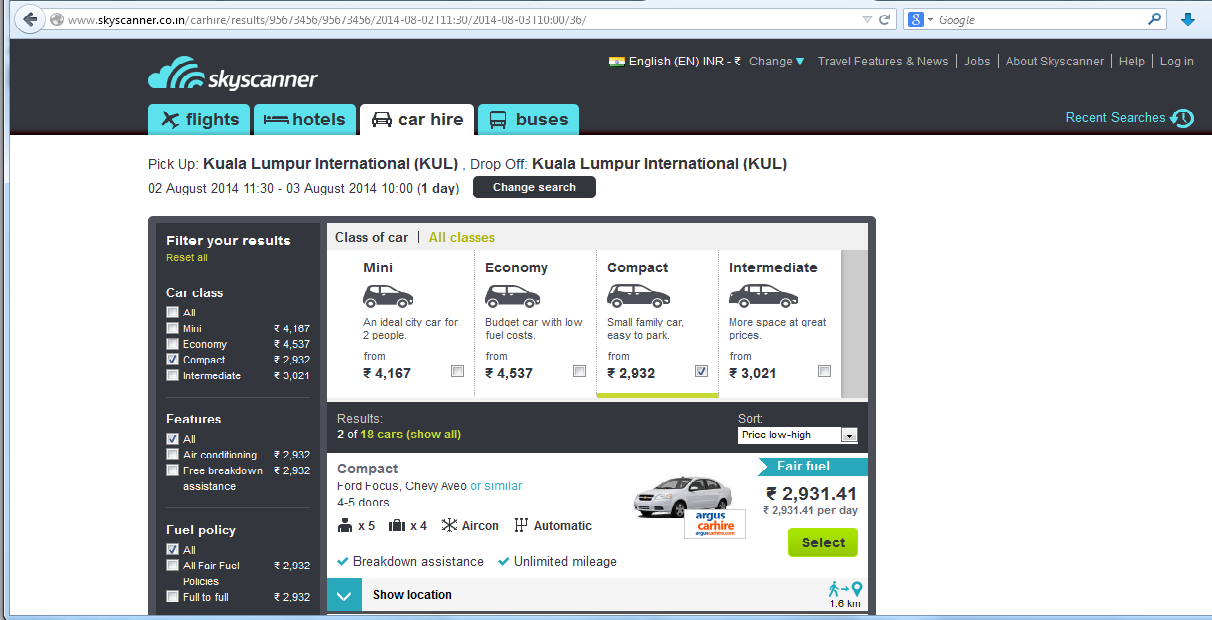Click the Unlimited mileage checkmark icon
The image size is (1212, 620).
point(504,562)
